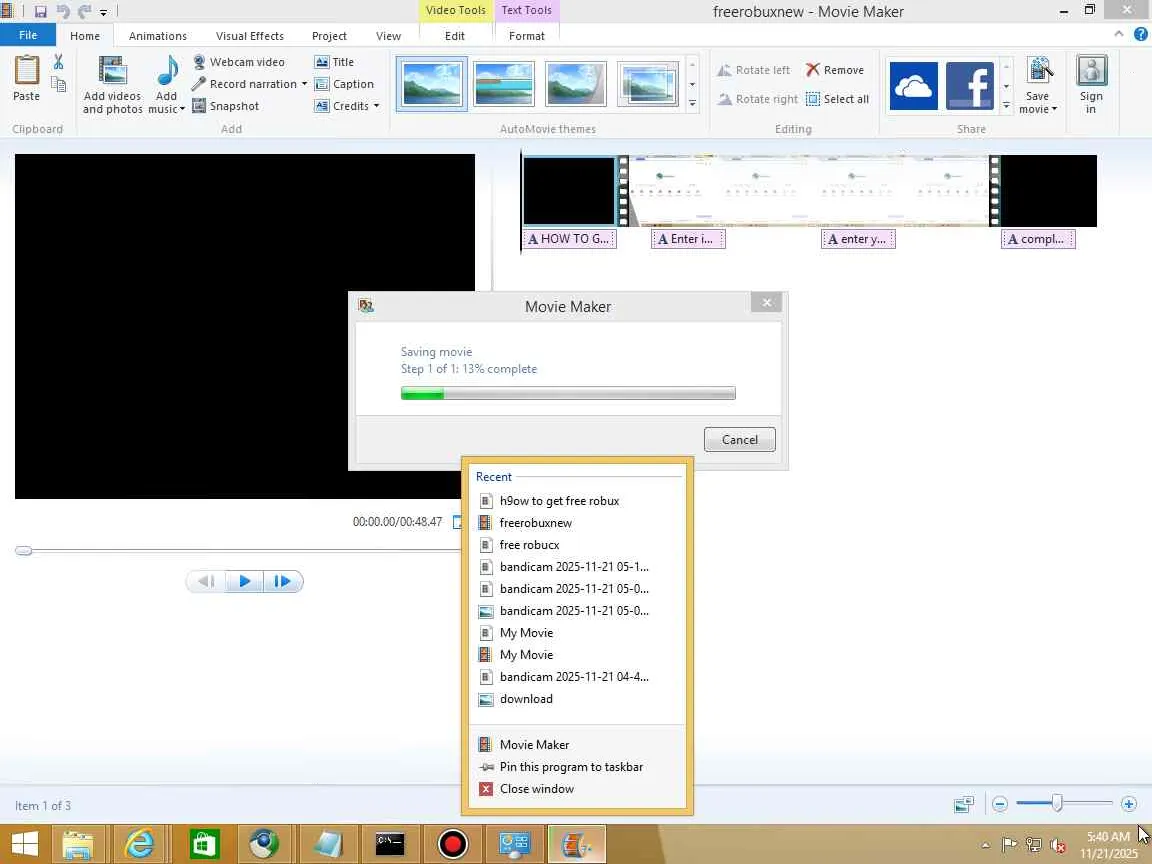Click Rotate right in Editing group
This screenshot has width=1152, height=864.
pos(757,98)
